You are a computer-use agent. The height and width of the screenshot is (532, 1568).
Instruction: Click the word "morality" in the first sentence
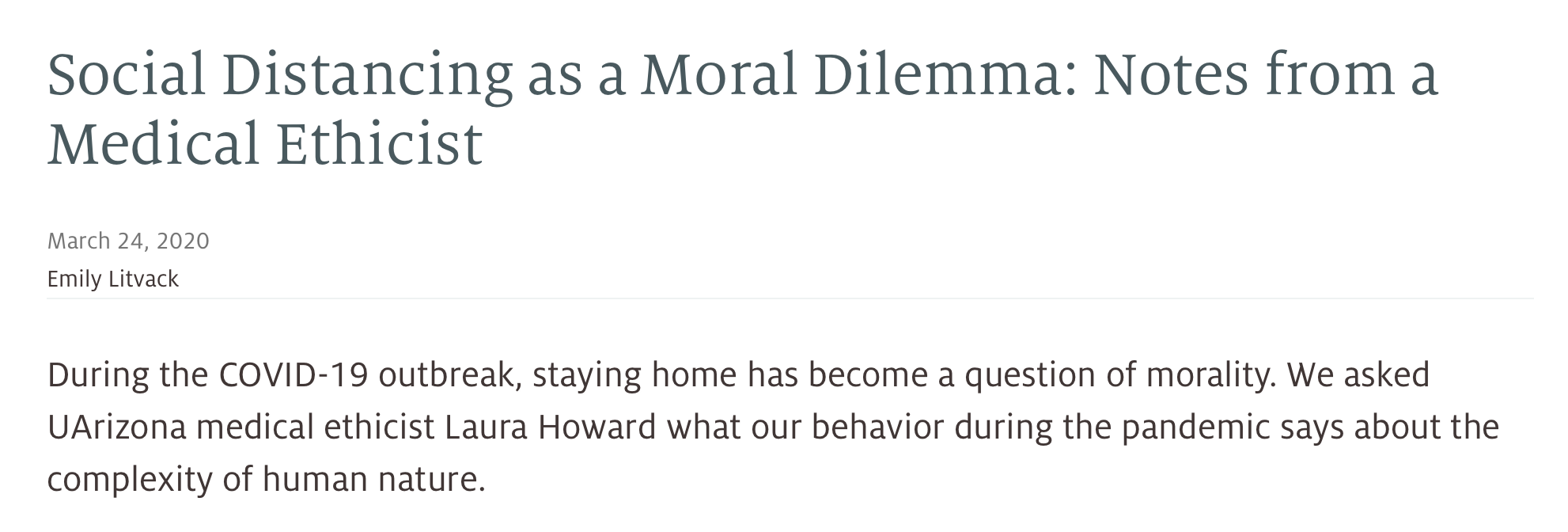tap(1210, 374)
